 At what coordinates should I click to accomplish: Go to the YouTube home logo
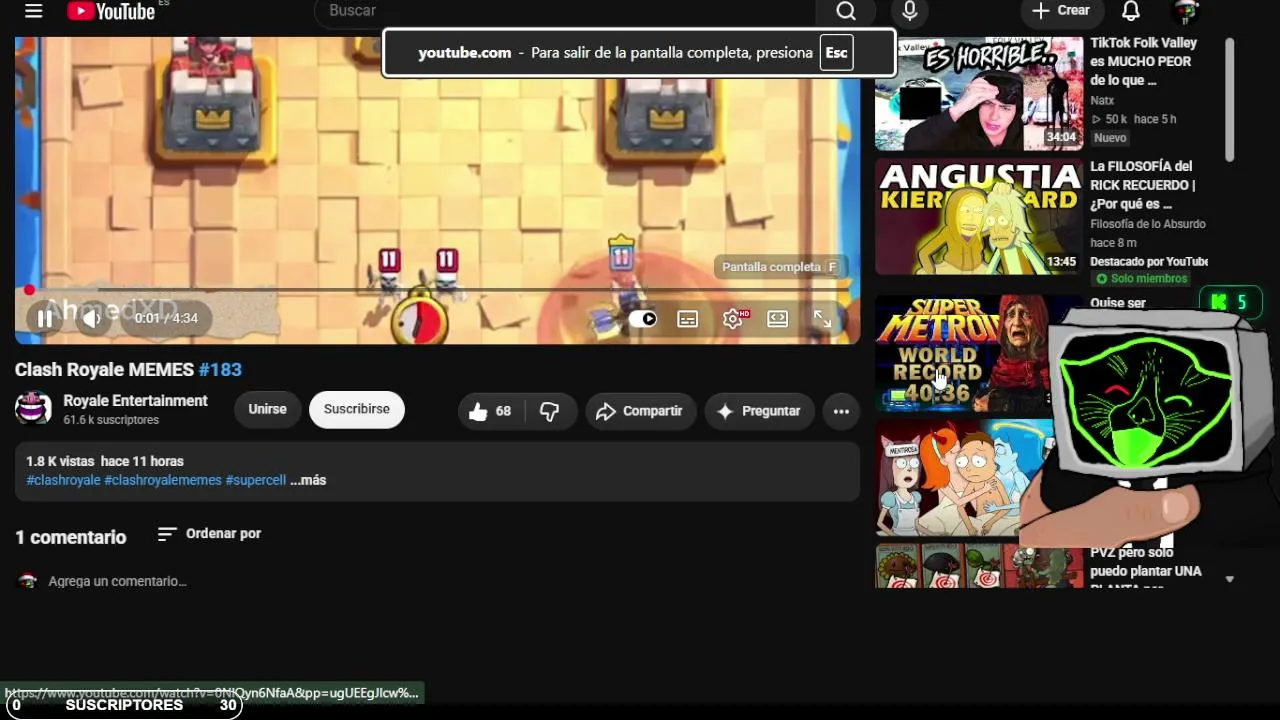[111, 11]
